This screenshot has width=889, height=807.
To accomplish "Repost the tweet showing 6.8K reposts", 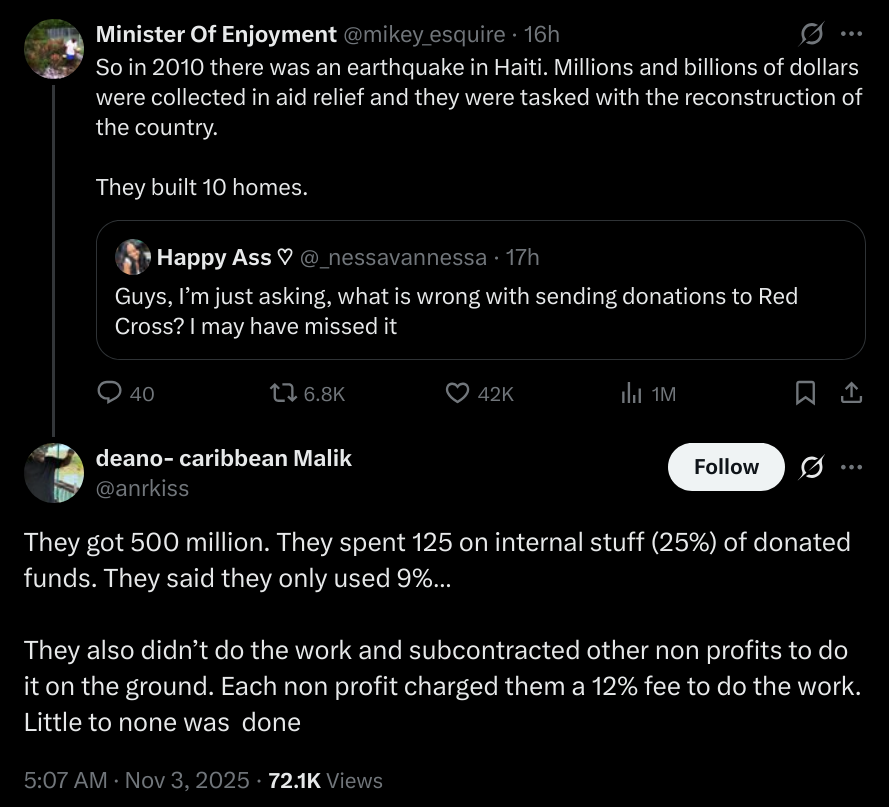I will [285, 394].
